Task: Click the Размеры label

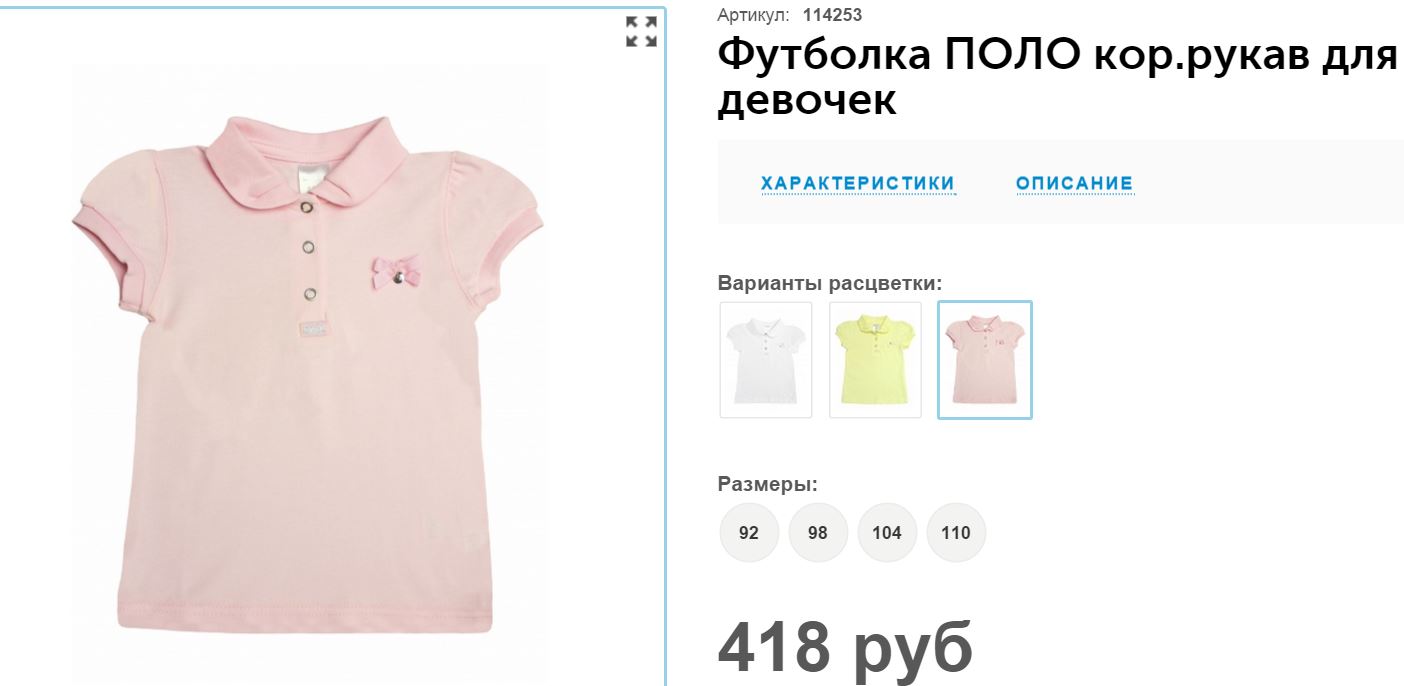Action: 768,485
